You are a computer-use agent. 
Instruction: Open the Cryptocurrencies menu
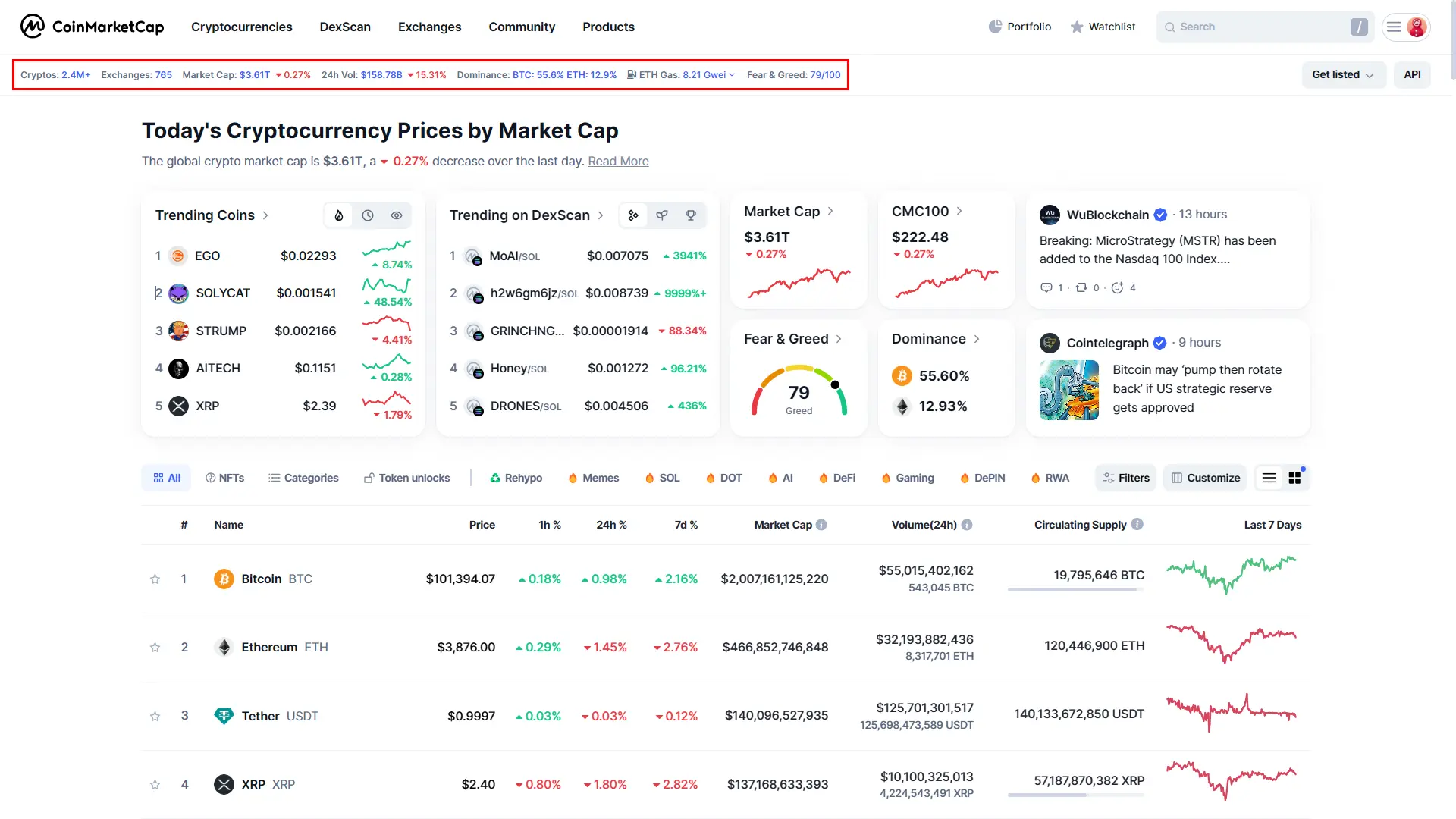[x=241, y=27]
